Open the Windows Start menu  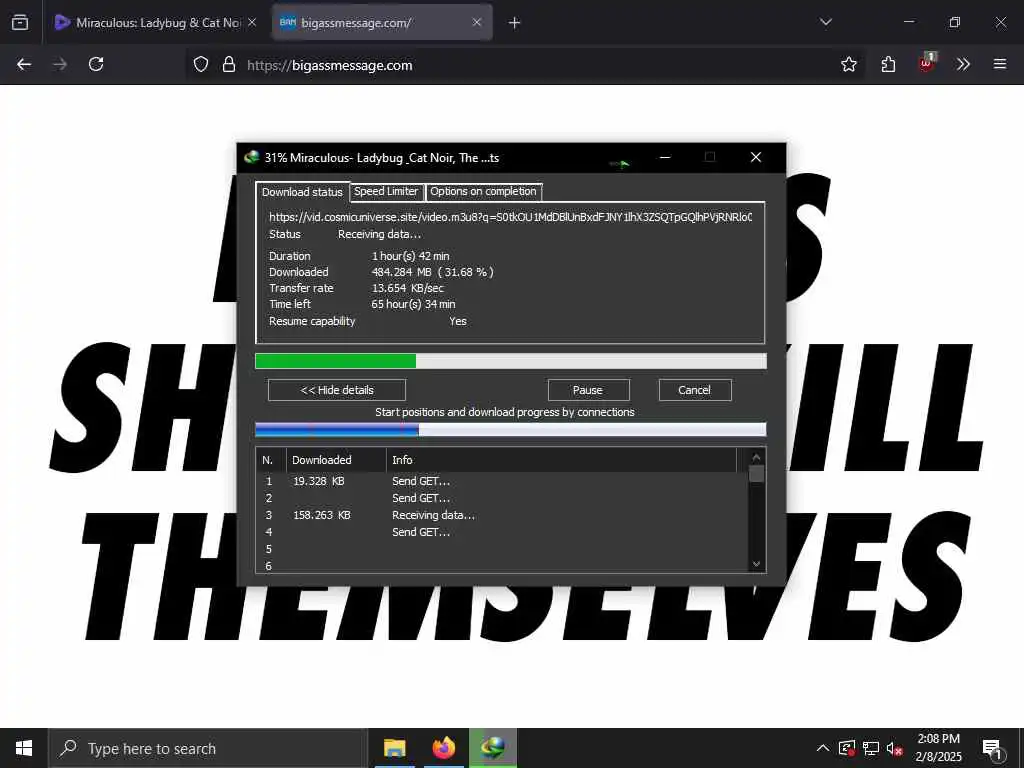point(24,748)
